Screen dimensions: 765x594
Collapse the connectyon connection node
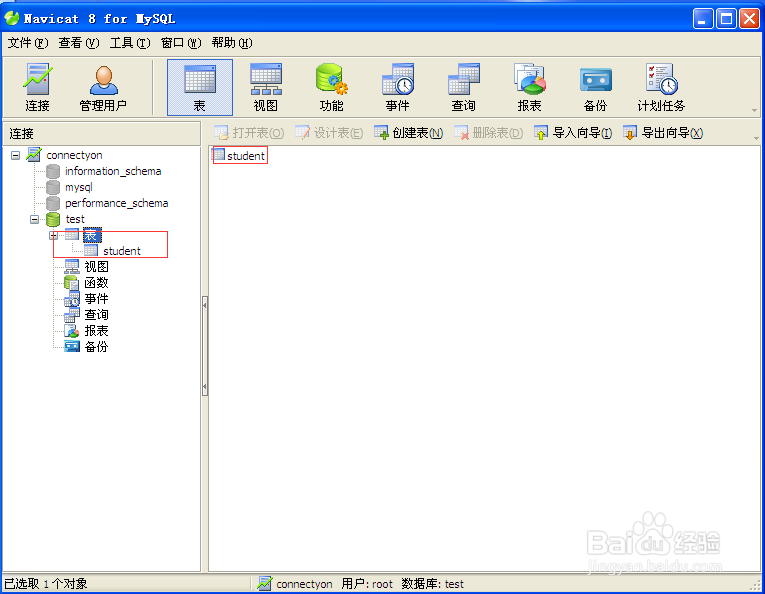16,156
